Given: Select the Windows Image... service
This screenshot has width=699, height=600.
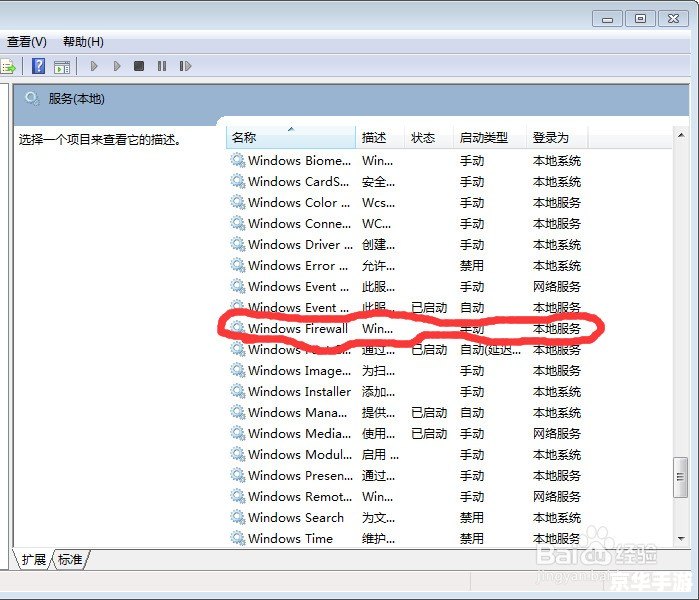Looking at the screenshot, I should pos(406,370).
